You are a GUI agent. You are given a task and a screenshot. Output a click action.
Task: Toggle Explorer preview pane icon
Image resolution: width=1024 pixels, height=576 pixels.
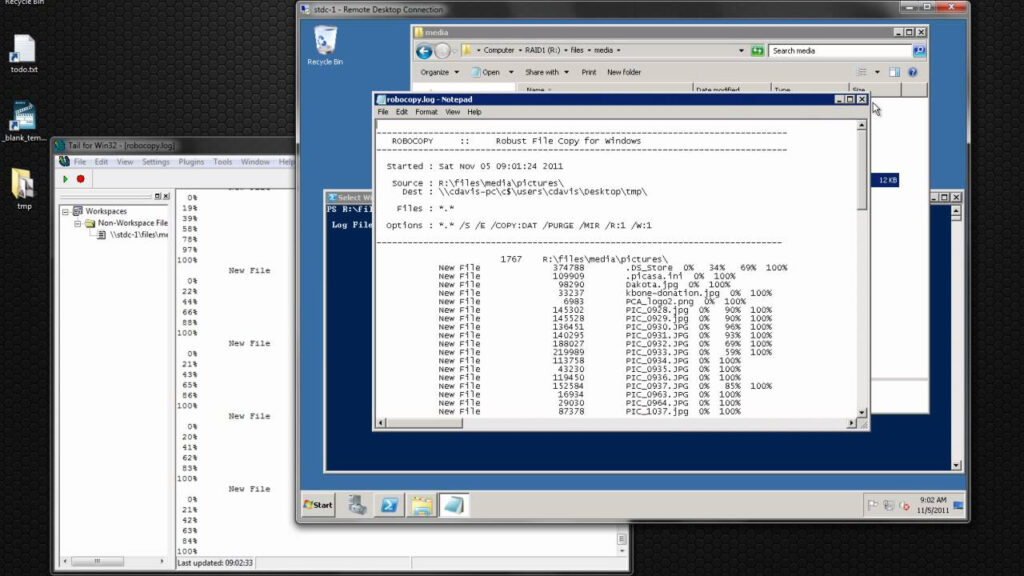(x=895, y=72)
